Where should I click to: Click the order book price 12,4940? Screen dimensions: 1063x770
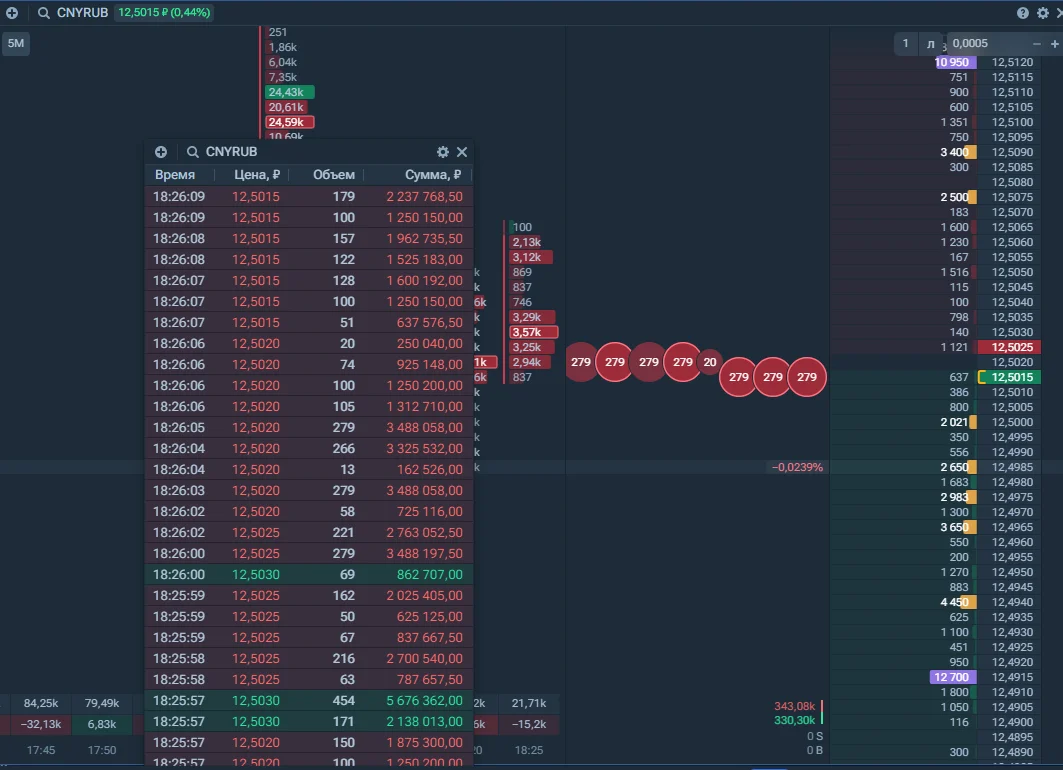point(1012,603)
